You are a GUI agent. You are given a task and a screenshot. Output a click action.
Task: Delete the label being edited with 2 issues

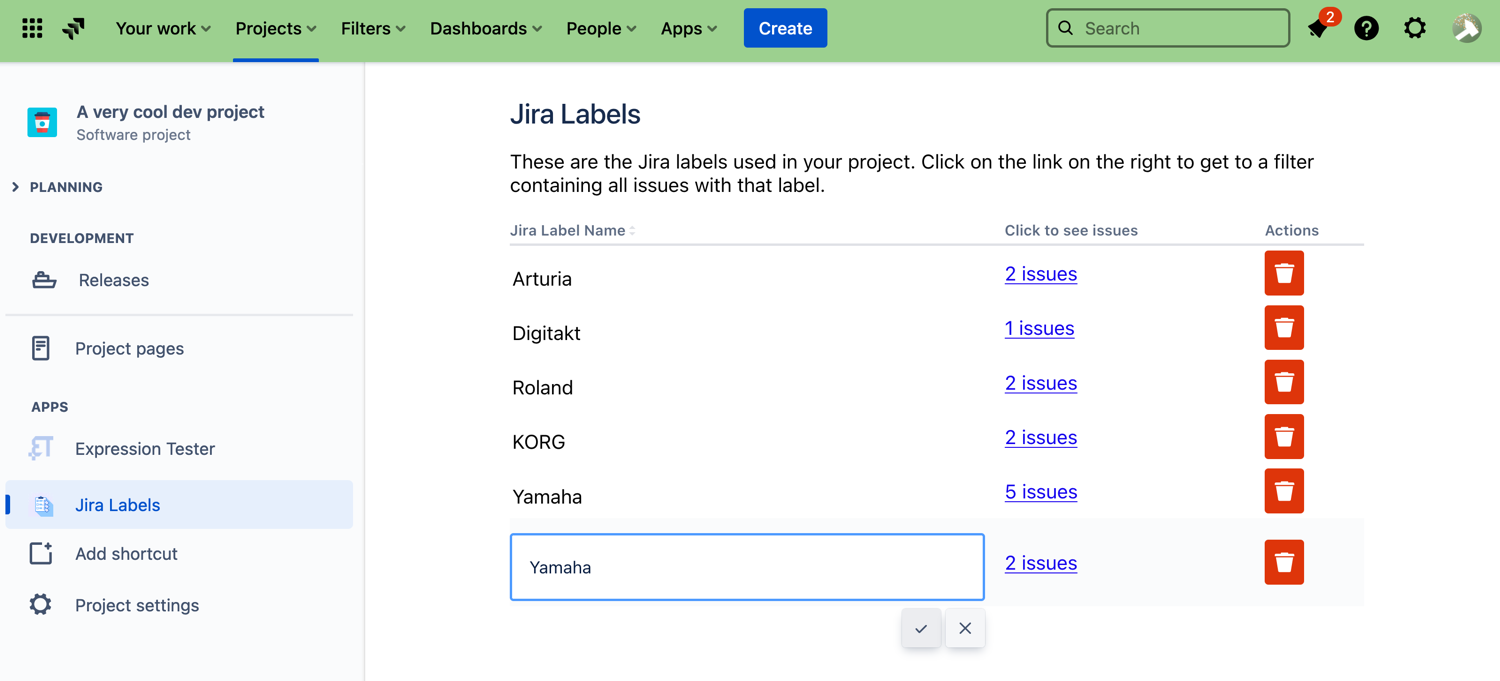tap(1284, 562)
